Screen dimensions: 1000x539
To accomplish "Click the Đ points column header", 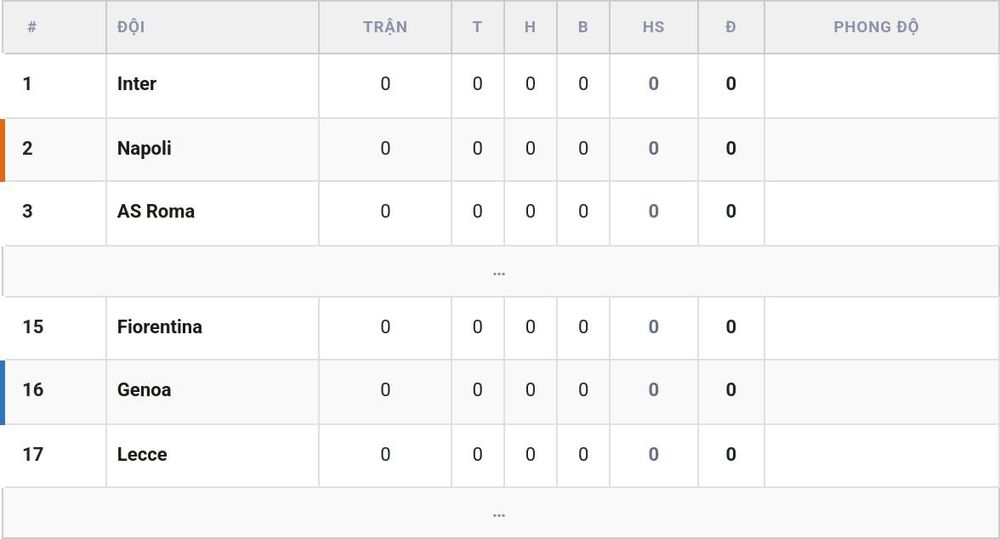I will tap(731, 27).
